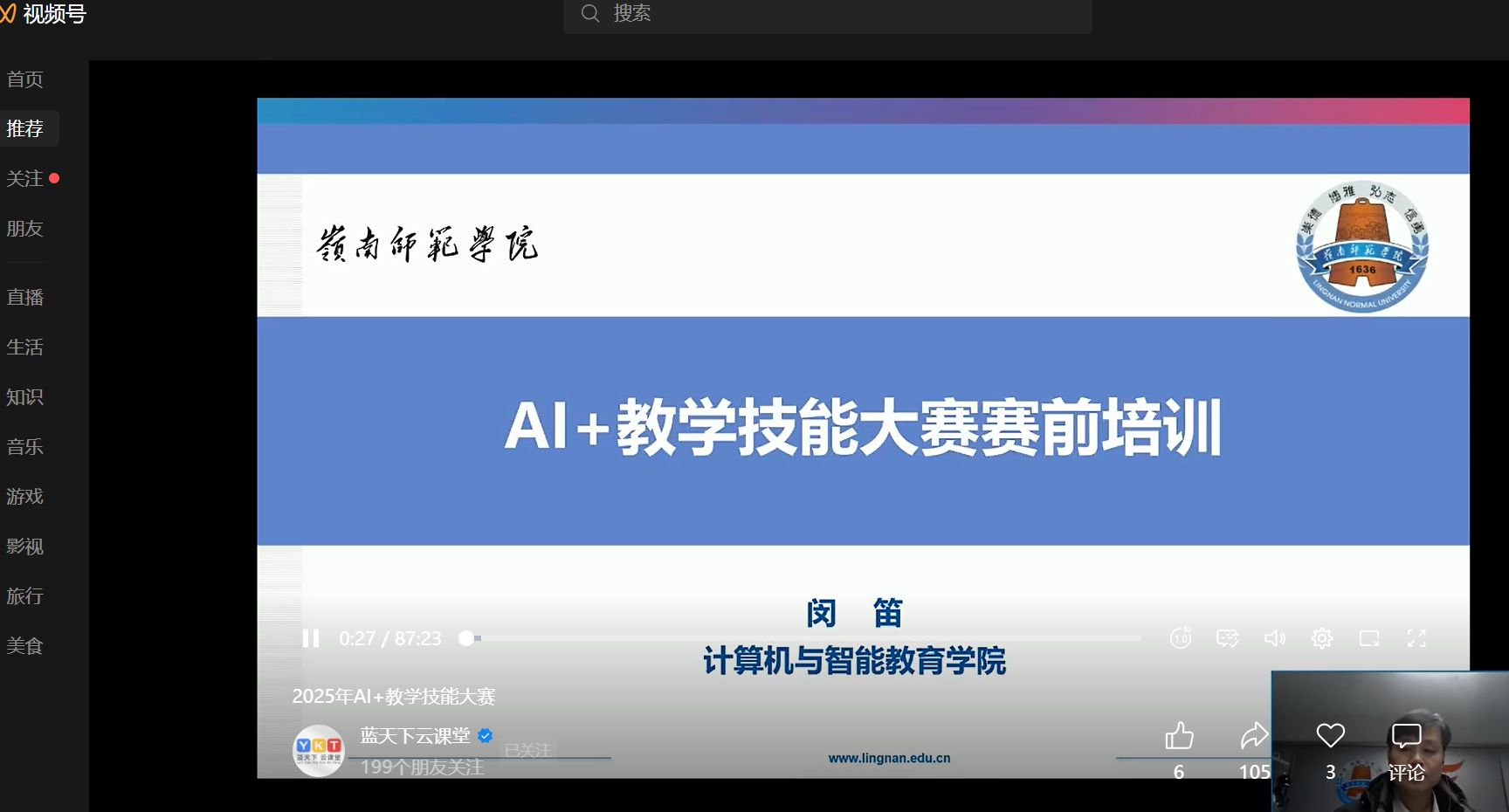The width and height of the screenshot is (1509, 812).
Task: Pause the video playback
Action: tap(311, 638)
